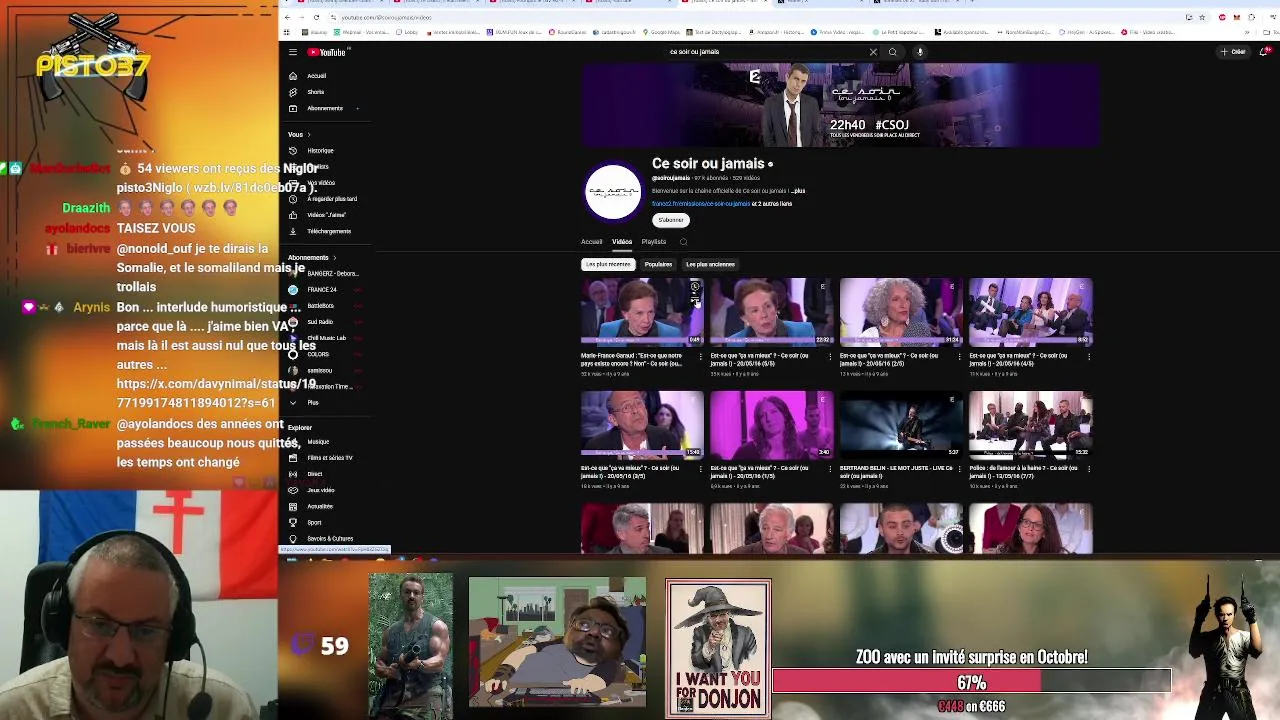
Task: Open YouTube notifications bell
Action: [1264, 52]
